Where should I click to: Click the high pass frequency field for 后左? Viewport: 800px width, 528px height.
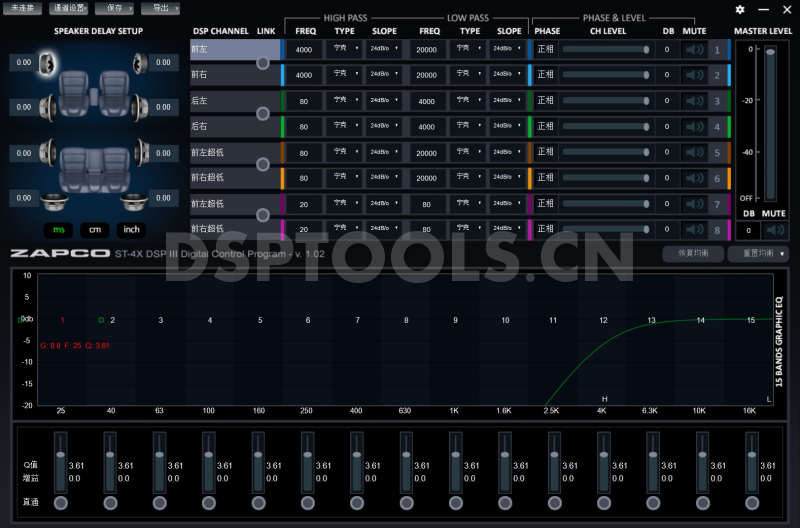point(304,102)
